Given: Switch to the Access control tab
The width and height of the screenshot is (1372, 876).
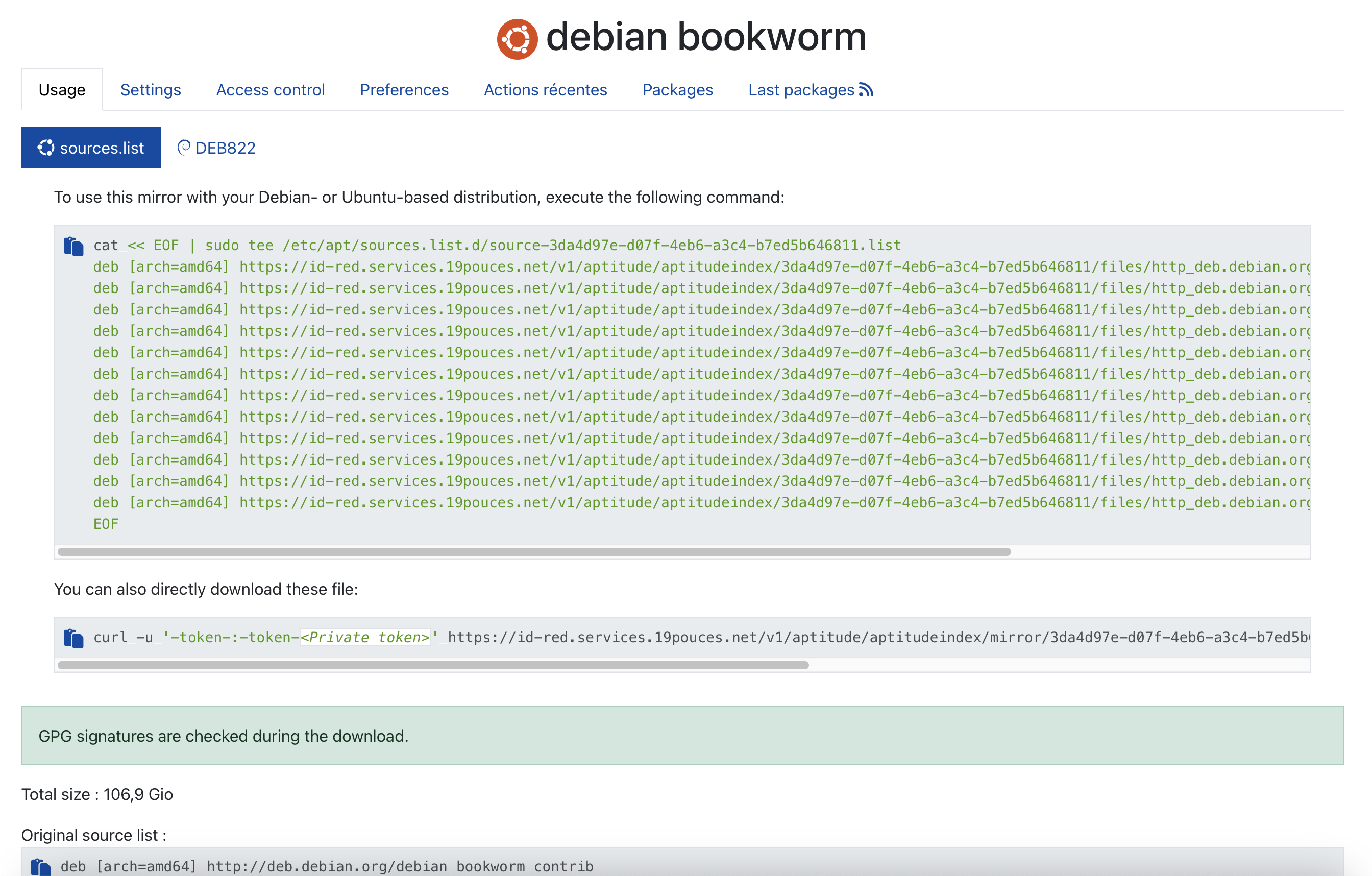Looking at the screenshot, I should (x=270, y=89).
